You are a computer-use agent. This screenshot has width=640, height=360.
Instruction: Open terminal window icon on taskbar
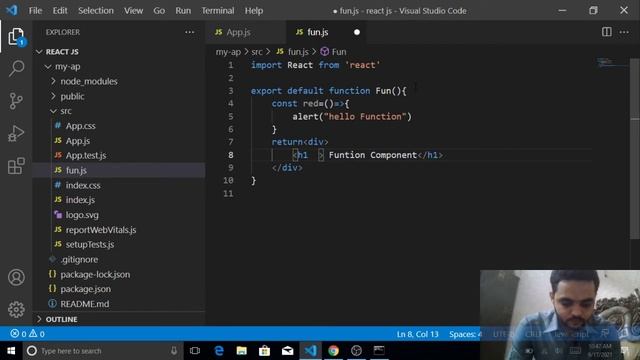click(x=379, y=351)
